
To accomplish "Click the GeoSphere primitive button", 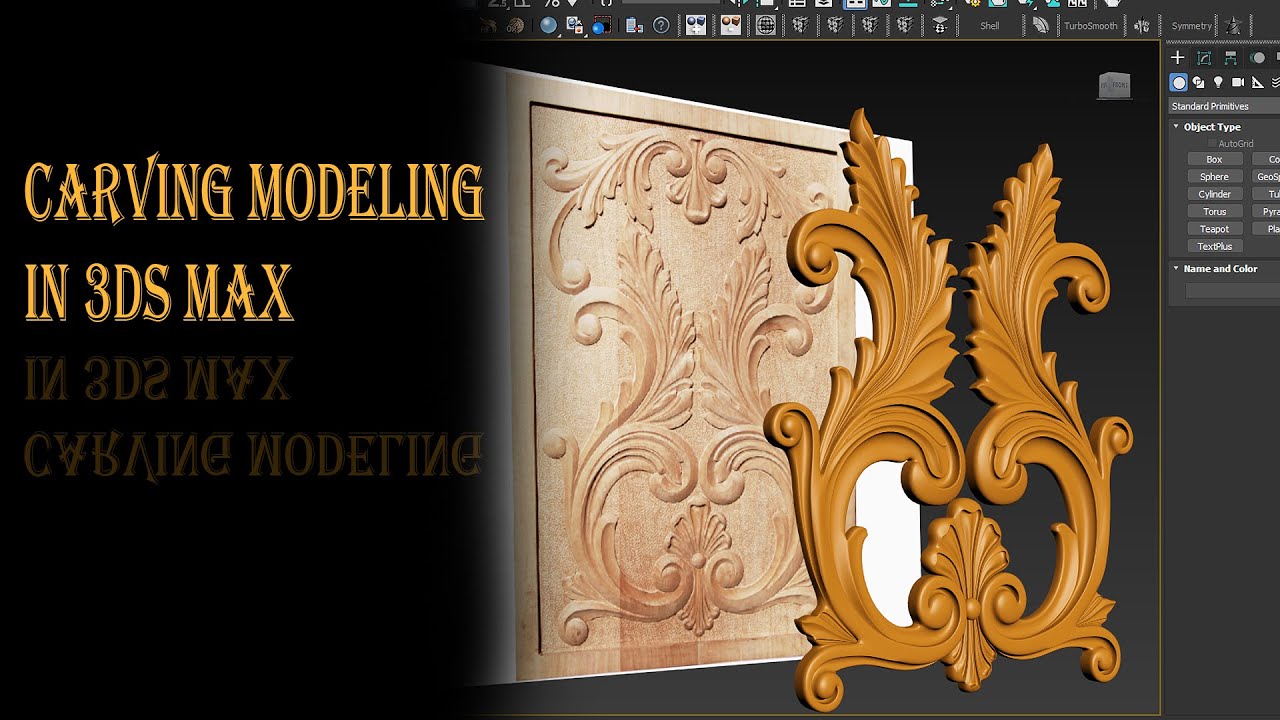I will [1266, 177].
